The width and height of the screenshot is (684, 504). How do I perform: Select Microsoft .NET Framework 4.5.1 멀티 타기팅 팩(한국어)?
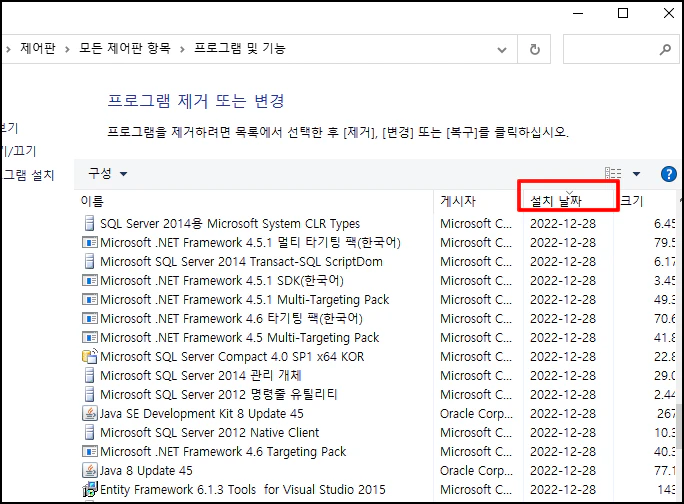click(x=250, y=242)
